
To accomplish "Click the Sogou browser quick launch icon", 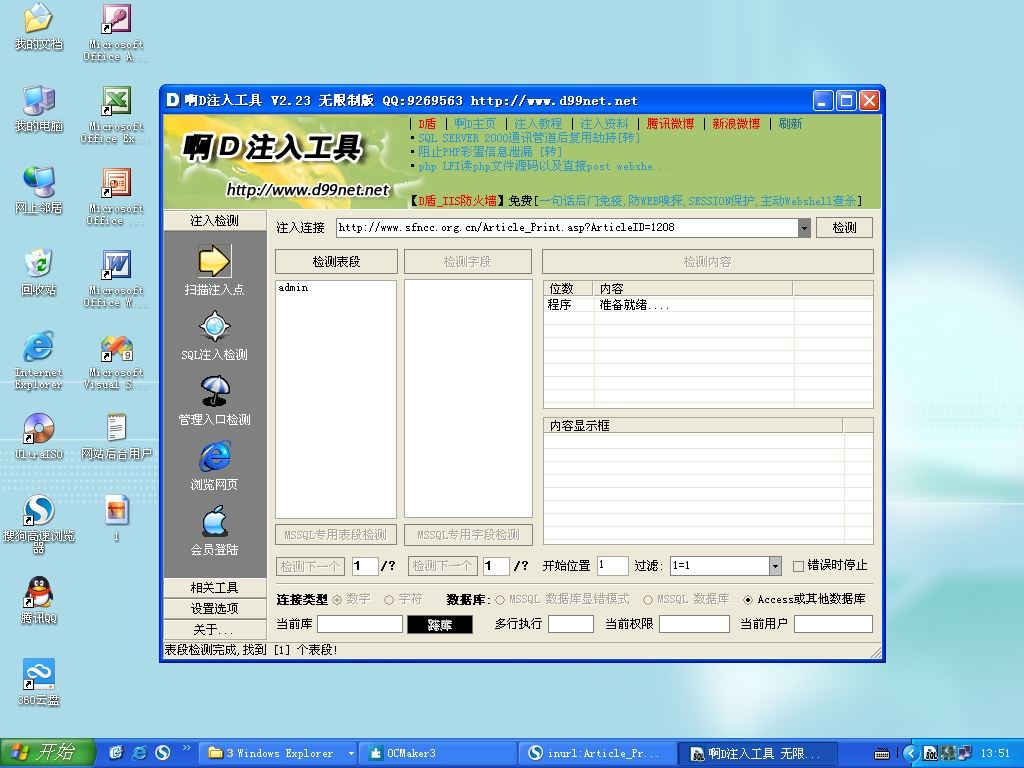I will tap(163, 753).
